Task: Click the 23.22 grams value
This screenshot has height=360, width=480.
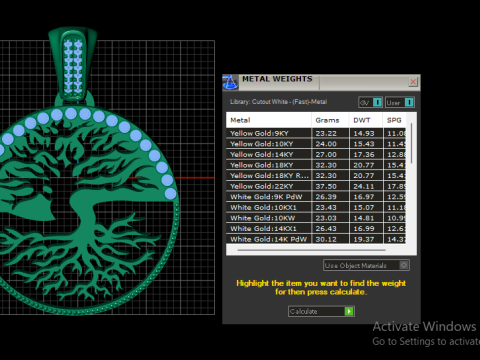Action: click(326, 133)
